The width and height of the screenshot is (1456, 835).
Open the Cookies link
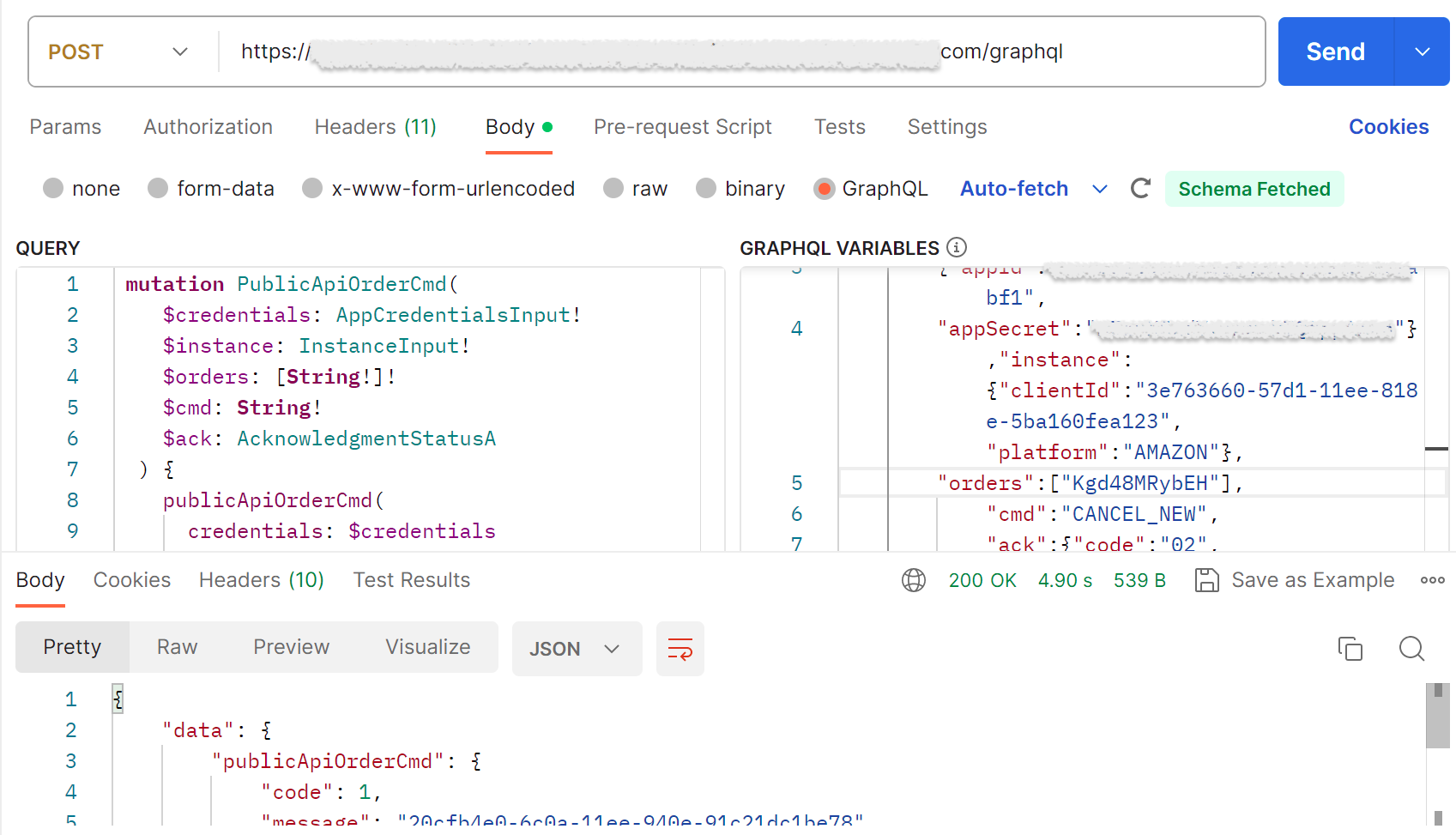[1388, 127]
